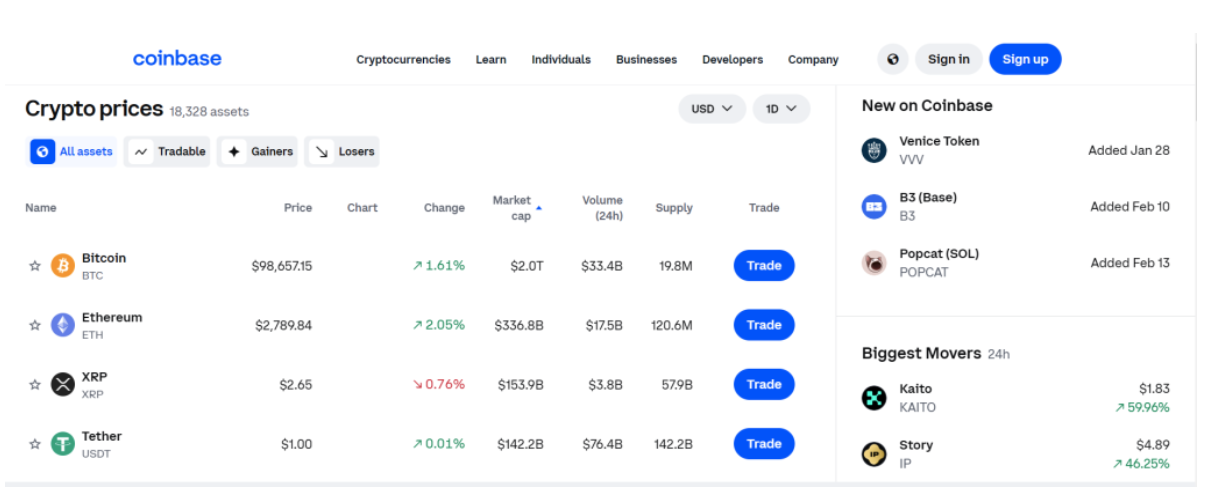Click Trade button for XRP
Screen dimensions: 1205x491
764,384
